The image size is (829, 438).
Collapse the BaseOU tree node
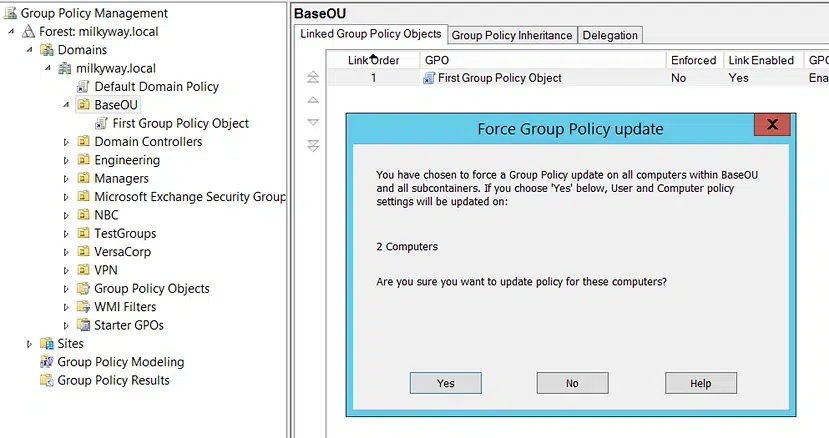tap(67, 105)
